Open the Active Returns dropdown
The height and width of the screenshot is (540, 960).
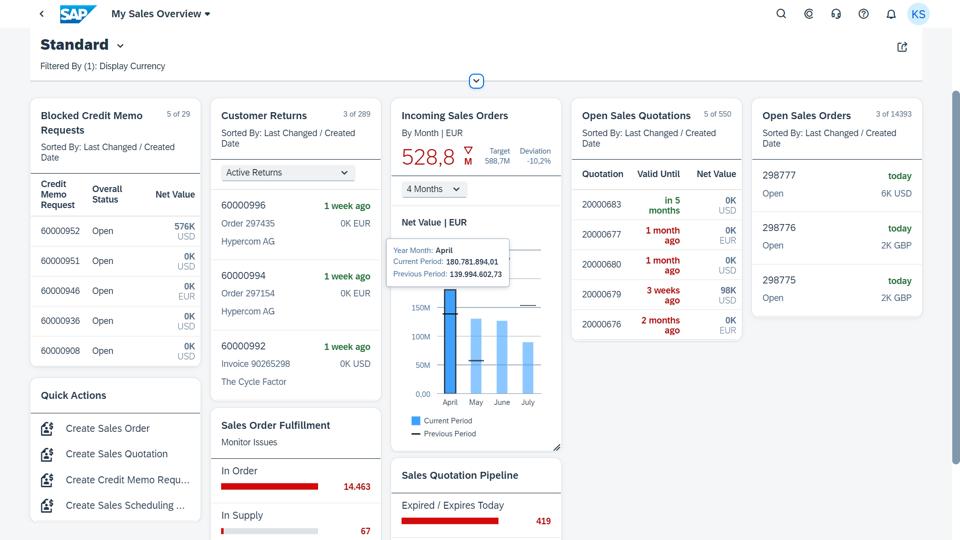287,173
